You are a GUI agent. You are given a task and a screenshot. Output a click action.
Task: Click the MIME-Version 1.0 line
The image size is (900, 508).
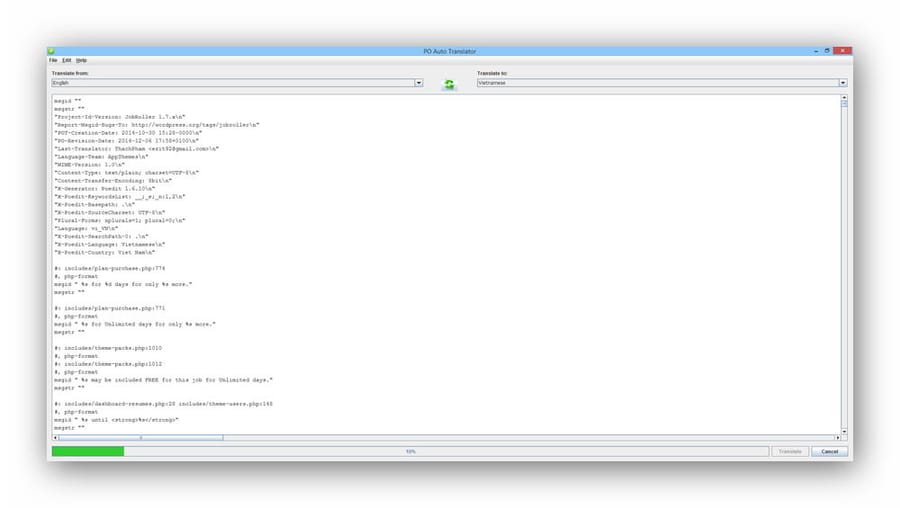(89, 165)
